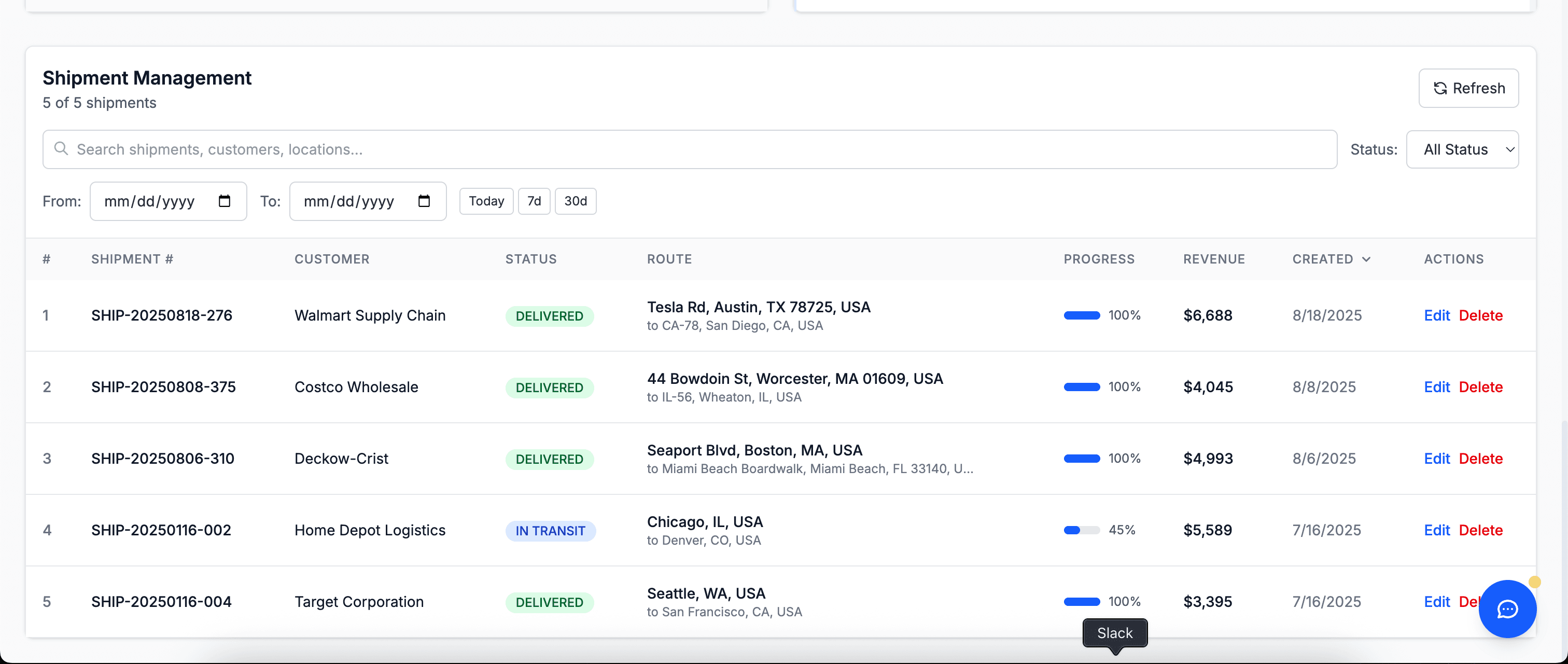The height and width of the screenshot is (664, 1568).
Task: Click the Refresh circular-arrows icon
Action: 1440,88
